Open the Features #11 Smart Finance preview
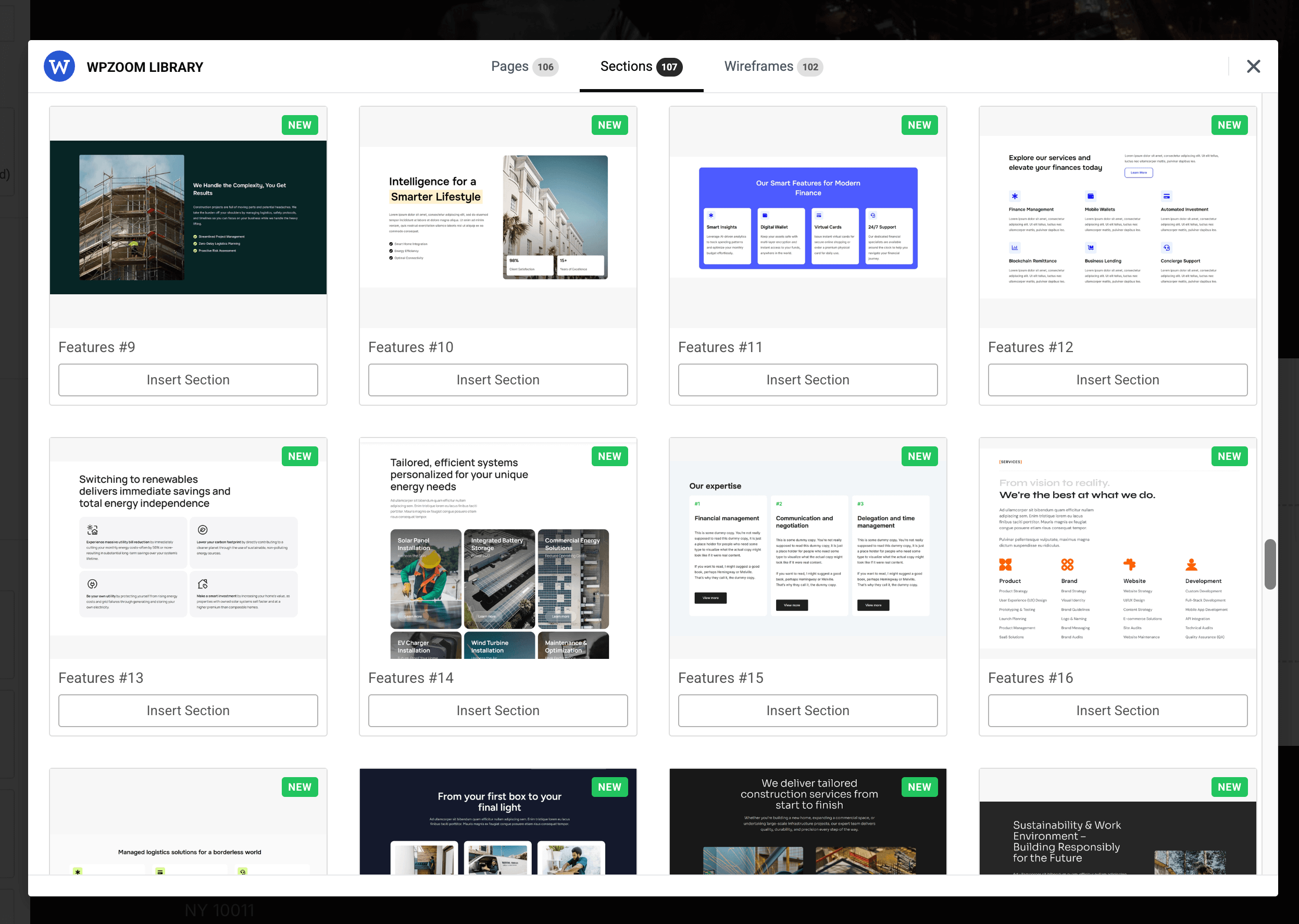This screenshot has width=1299, height=924. point(807,217)
